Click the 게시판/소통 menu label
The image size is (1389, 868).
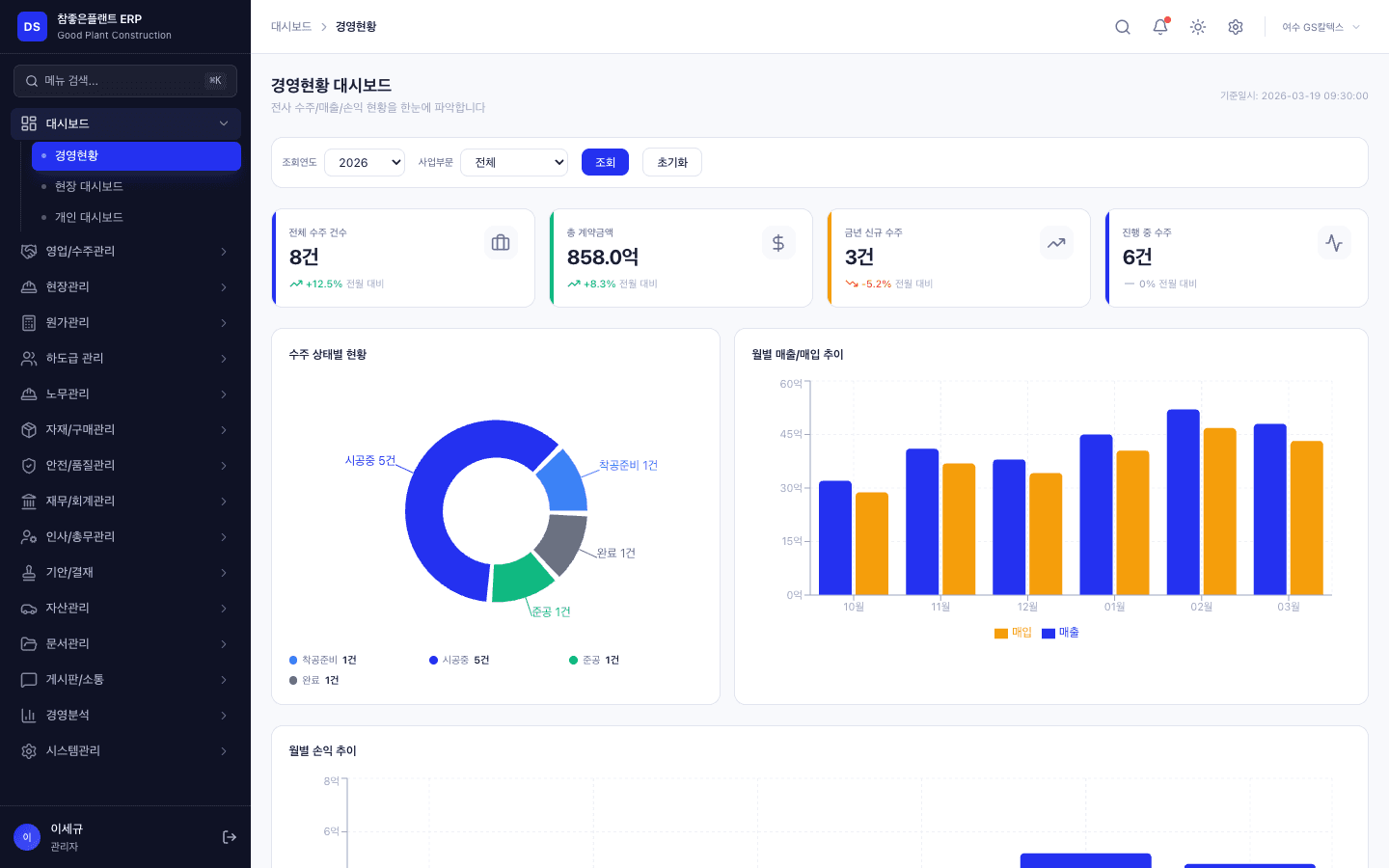click(x=75, y=680)
